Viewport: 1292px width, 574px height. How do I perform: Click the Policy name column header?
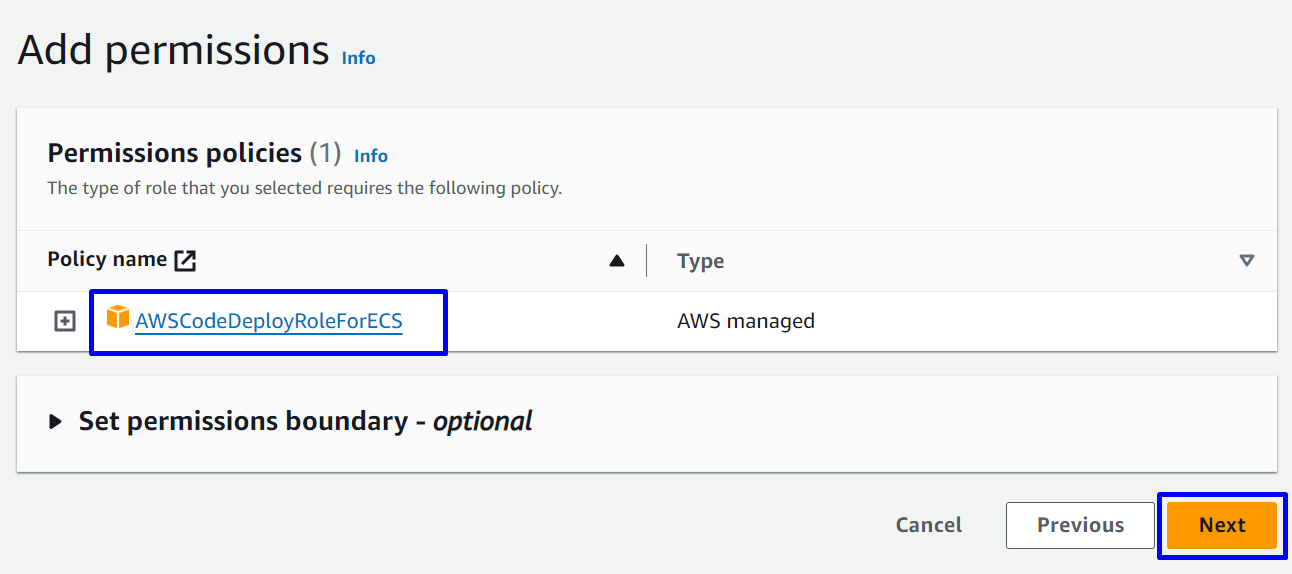[x=107, y=260]
